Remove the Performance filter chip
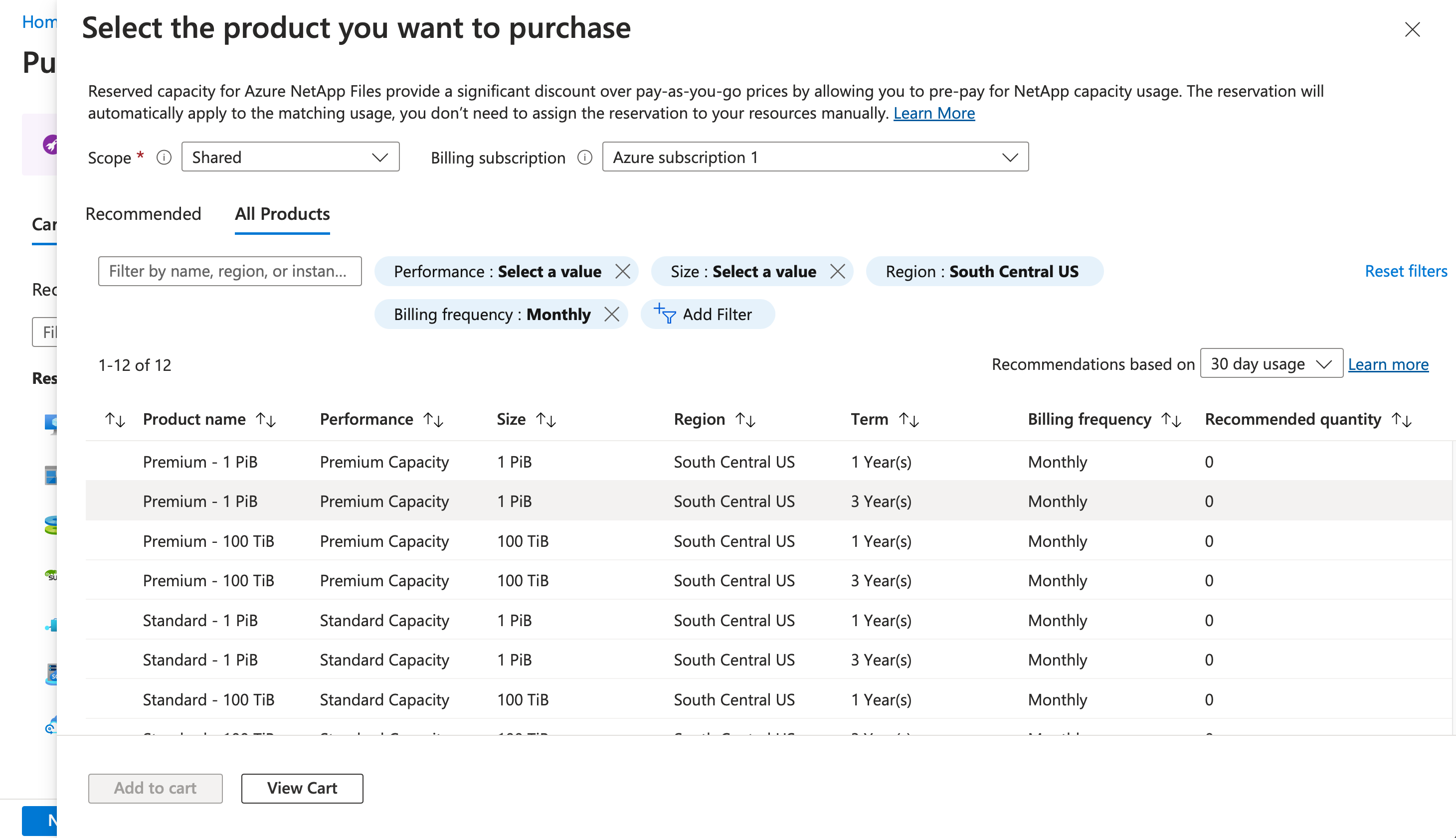 pyautogui.click(x=622, y=271)
